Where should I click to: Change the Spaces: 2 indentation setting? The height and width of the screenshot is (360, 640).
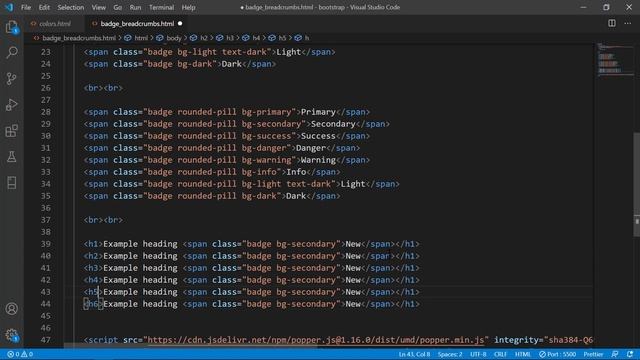(450, 354)
